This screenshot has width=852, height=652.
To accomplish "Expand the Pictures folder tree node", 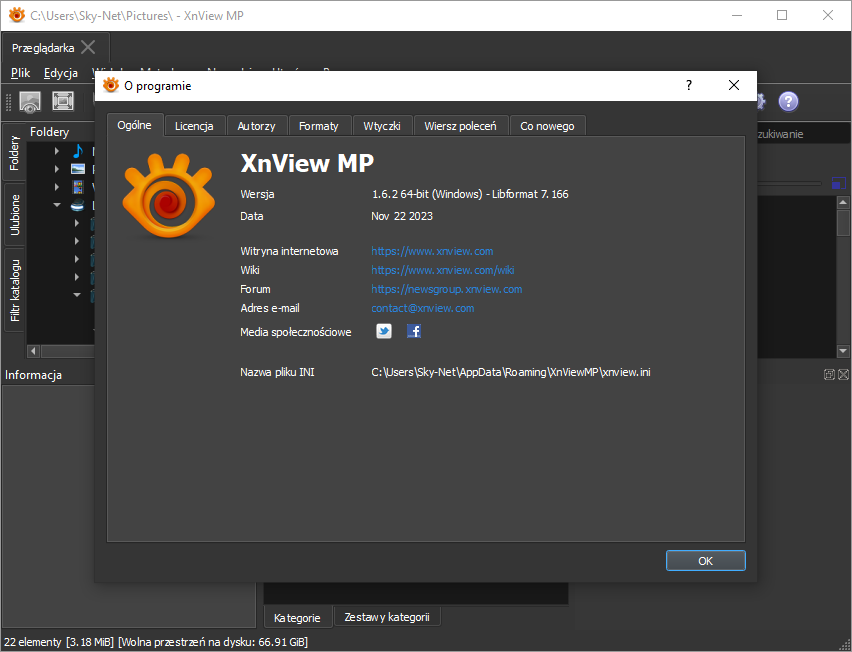I will [x=57, y=169].
